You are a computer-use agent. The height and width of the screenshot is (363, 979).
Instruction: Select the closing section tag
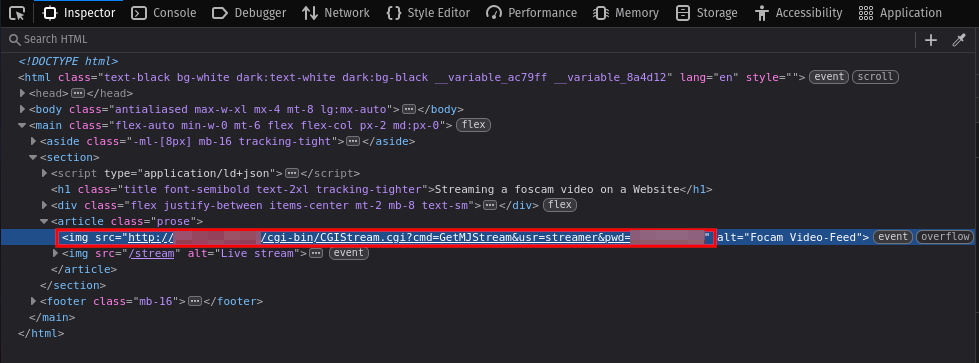(73, 285)
